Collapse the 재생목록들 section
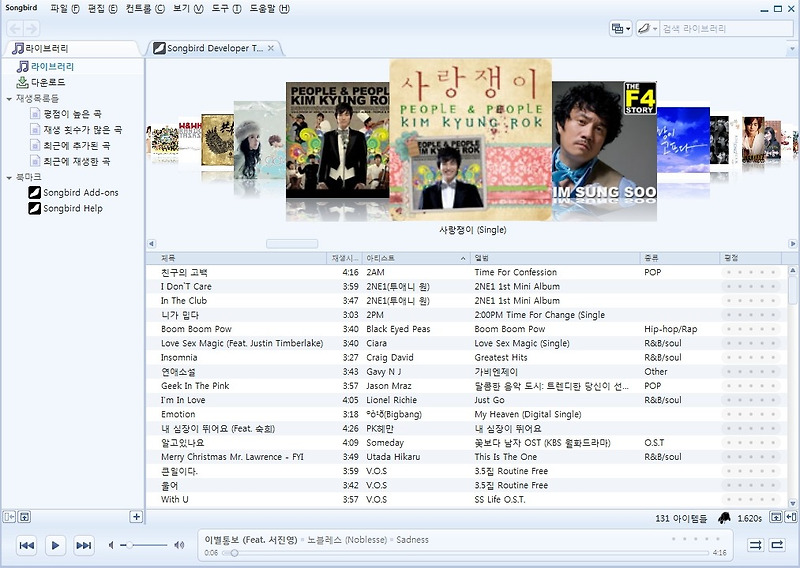The width and height of the screenshot is (800, 568). pyautogui.click(x=9, y=98)
